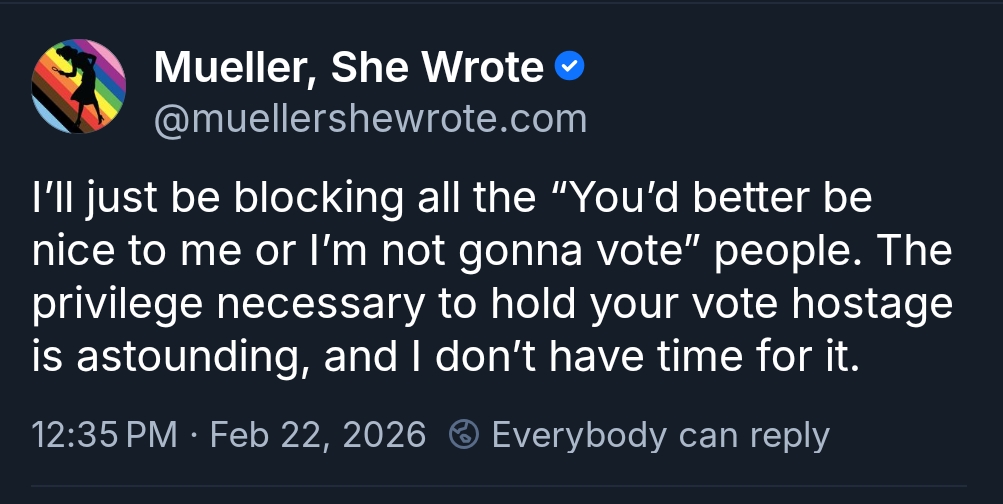
Task: Click the dot separator between time and date
Action: click(195, 435)
